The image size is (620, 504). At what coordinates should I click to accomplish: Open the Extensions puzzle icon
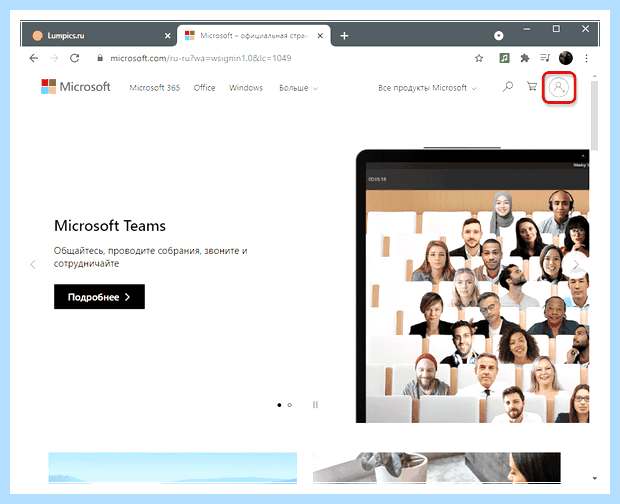tap(525, 58)
